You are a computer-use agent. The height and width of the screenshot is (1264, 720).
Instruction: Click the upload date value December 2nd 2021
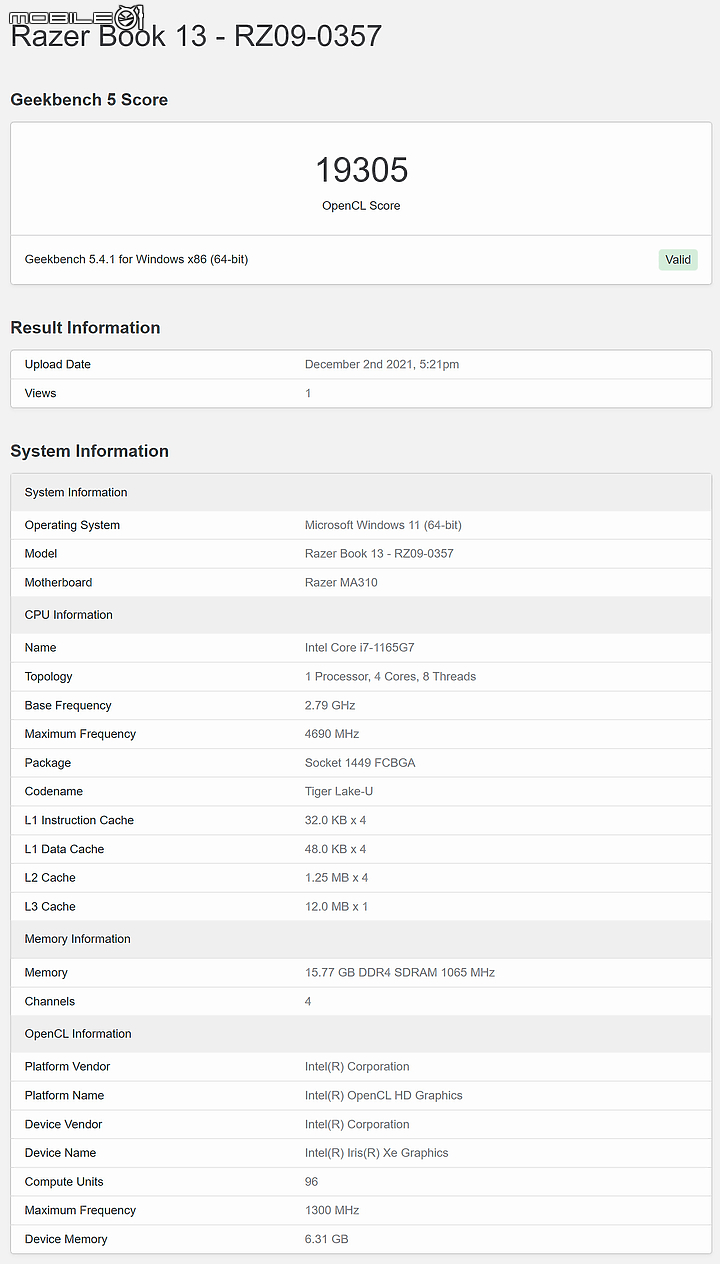(382, 364)
